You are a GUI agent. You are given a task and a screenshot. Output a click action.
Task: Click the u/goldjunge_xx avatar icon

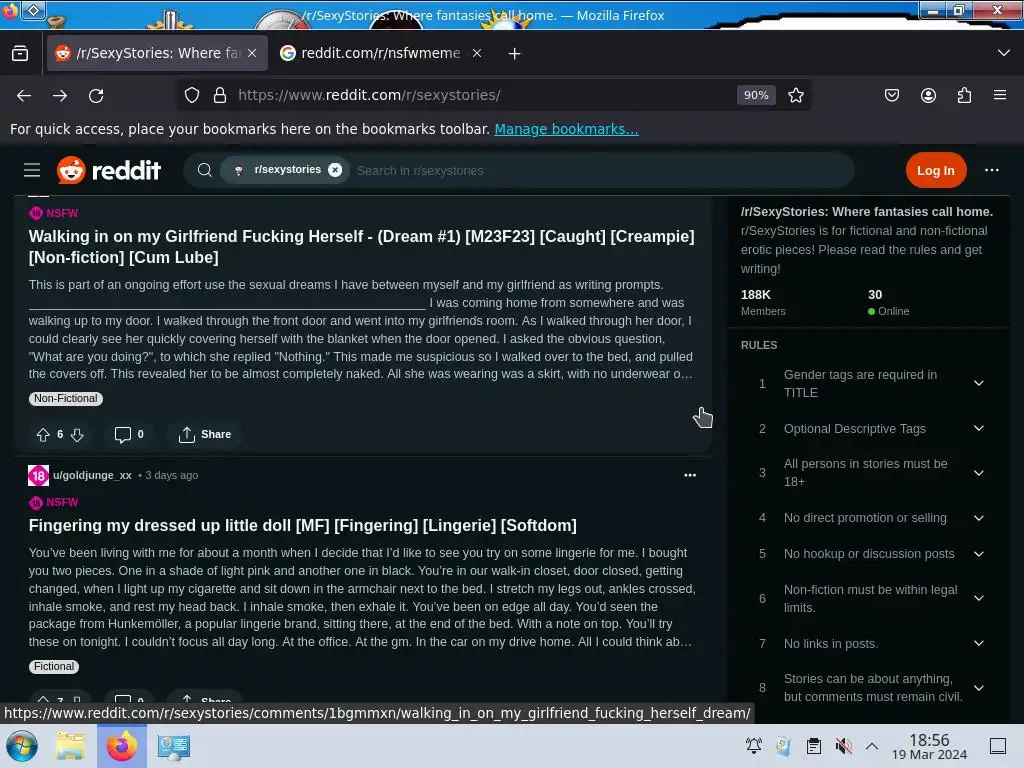(39, 475)
